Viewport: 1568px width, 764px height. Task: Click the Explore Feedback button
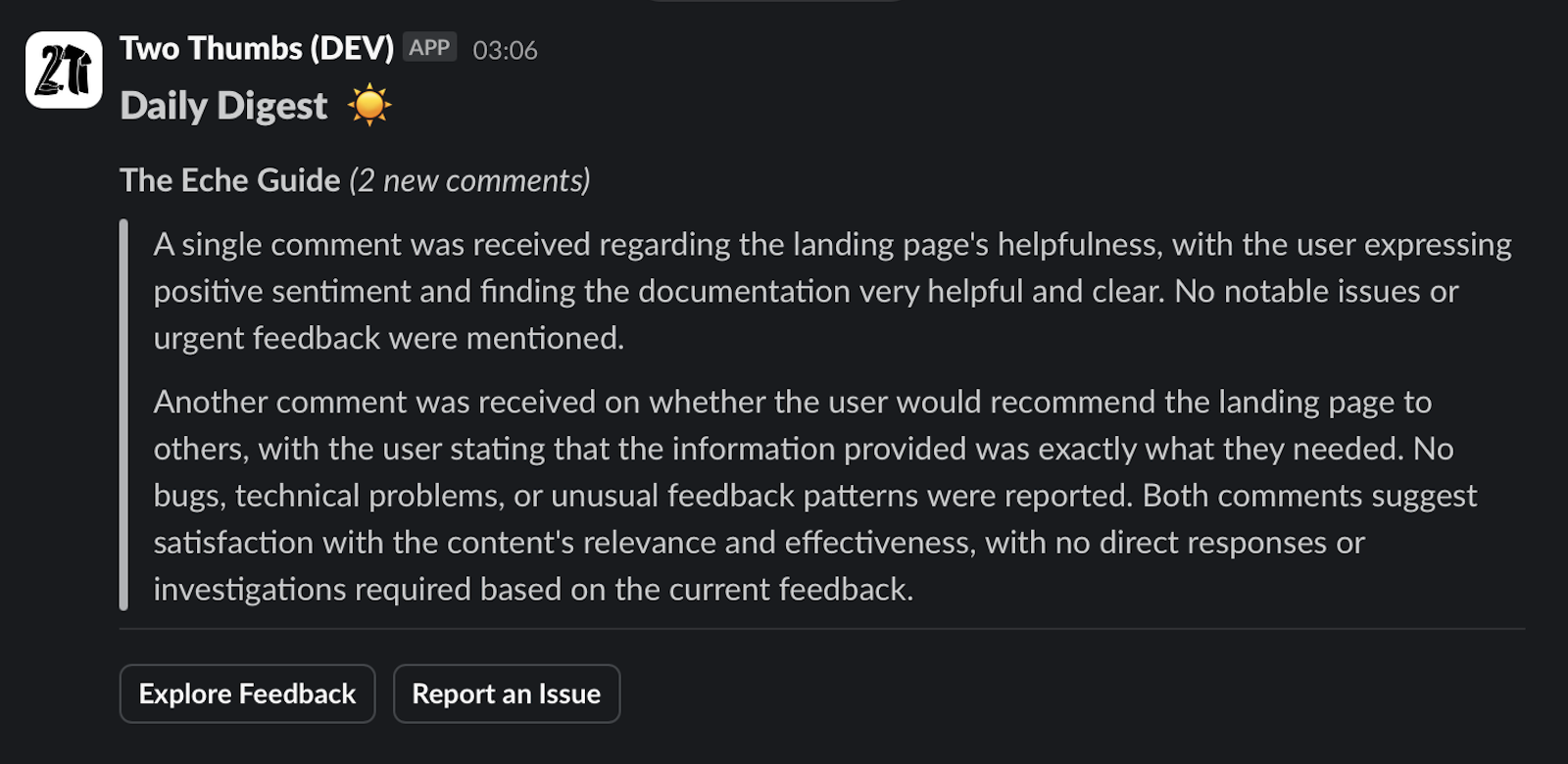tap(247, 693)
